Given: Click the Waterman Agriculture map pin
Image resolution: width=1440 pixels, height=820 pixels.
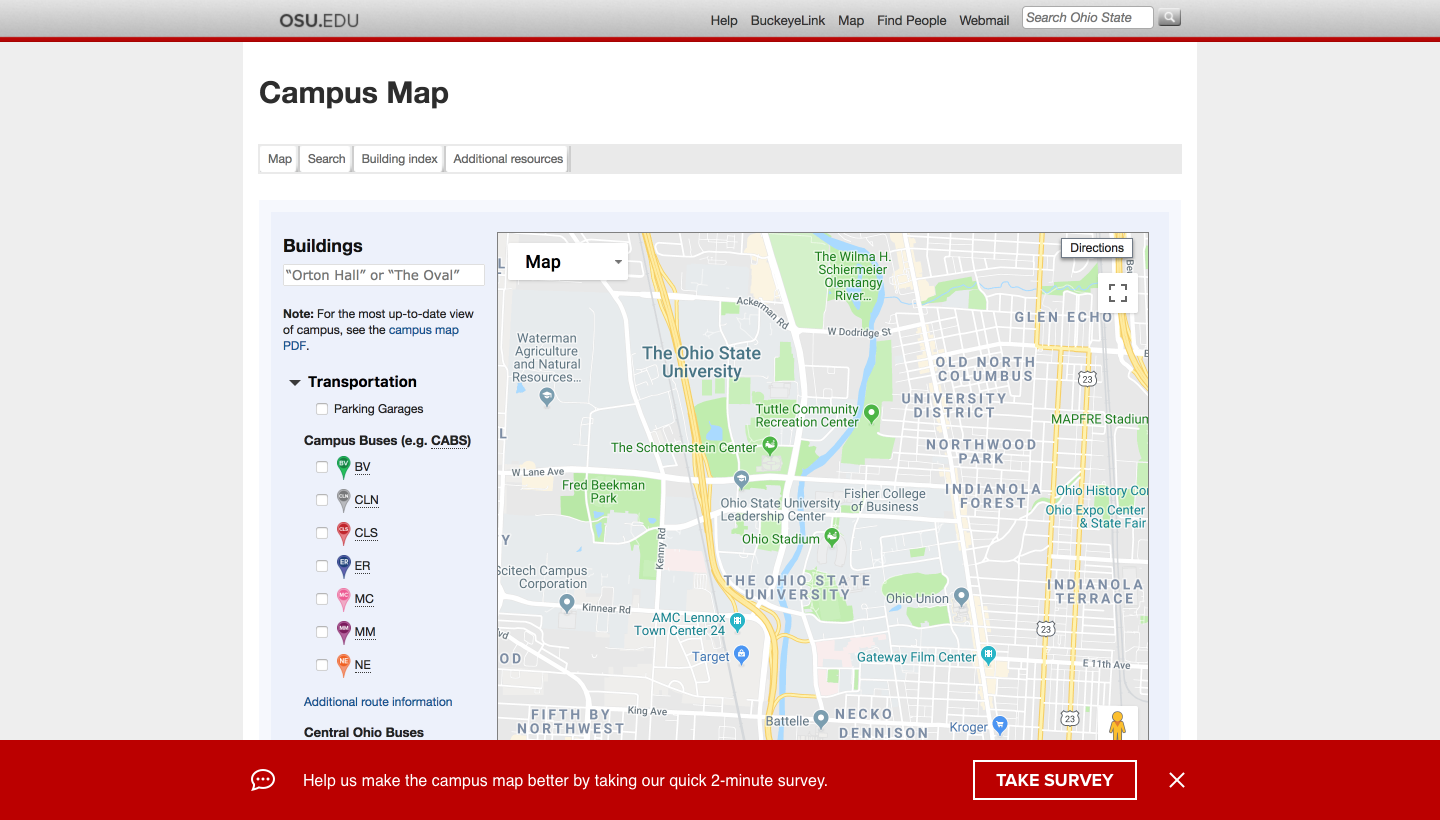Looking at the screenshot, I should [x=546, y=397].
